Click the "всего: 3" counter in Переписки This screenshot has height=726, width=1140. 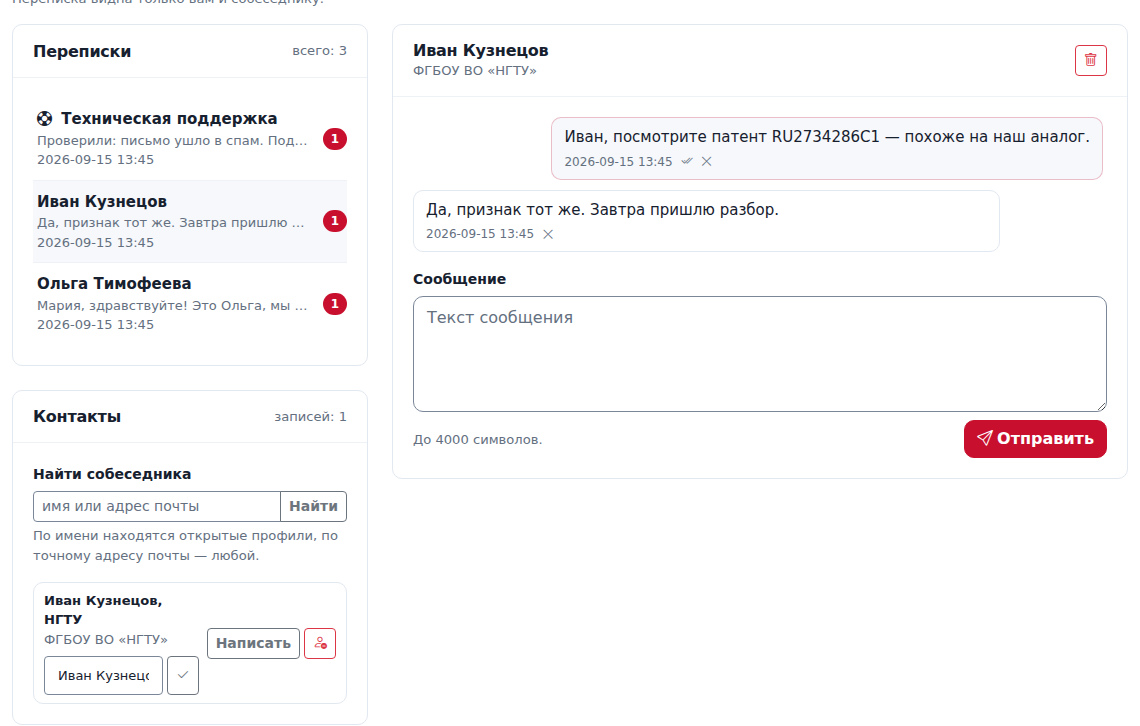tap(319, 51)
